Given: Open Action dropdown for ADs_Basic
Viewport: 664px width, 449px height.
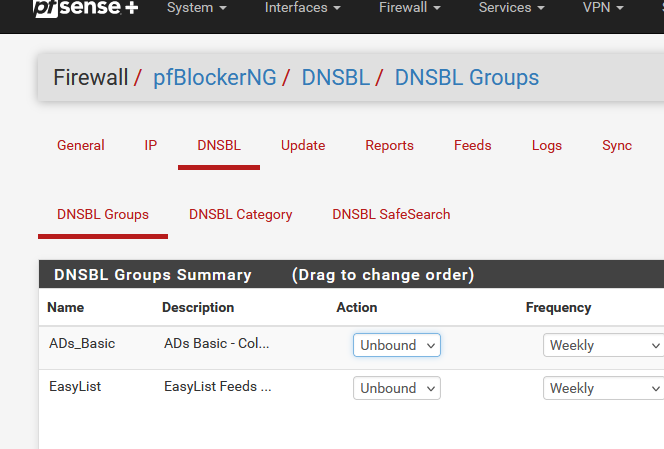Looking at the screenshot, I should point(397,345).
